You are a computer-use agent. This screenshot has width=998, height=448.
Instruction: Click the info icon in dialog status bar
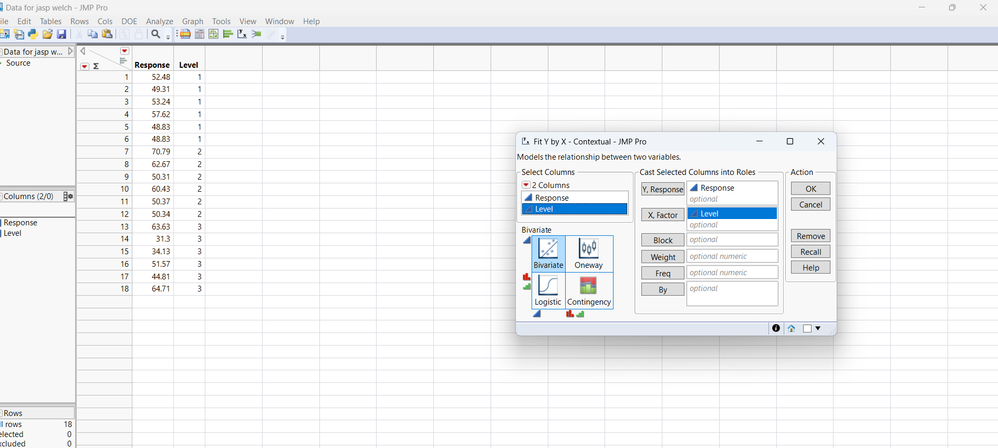pyautogui.click(x=776, y=328)
